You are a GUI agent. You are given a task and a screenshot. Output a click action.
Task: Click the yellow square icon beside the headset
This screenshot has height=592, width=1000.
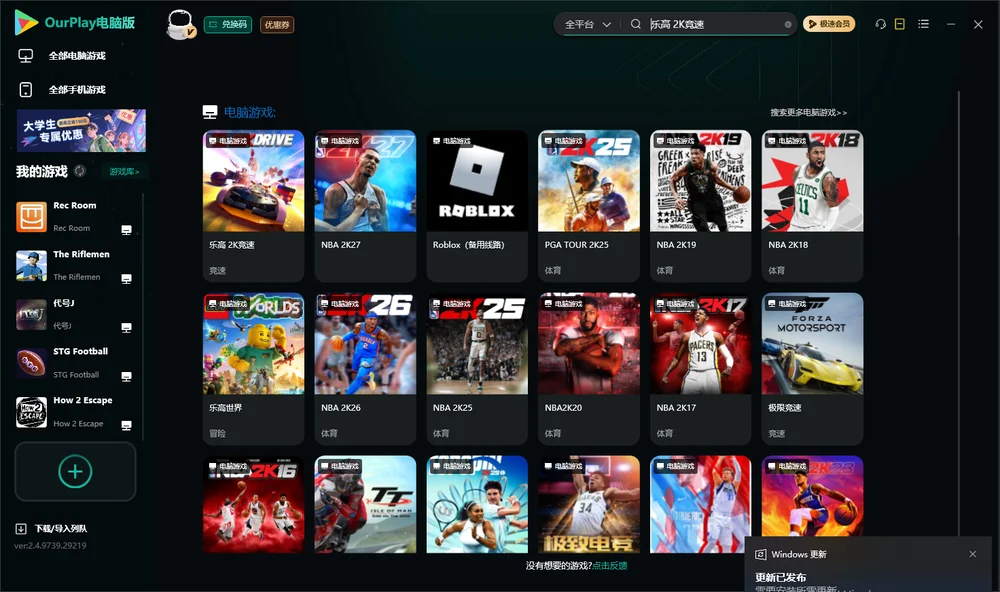(x=900, y=24)
